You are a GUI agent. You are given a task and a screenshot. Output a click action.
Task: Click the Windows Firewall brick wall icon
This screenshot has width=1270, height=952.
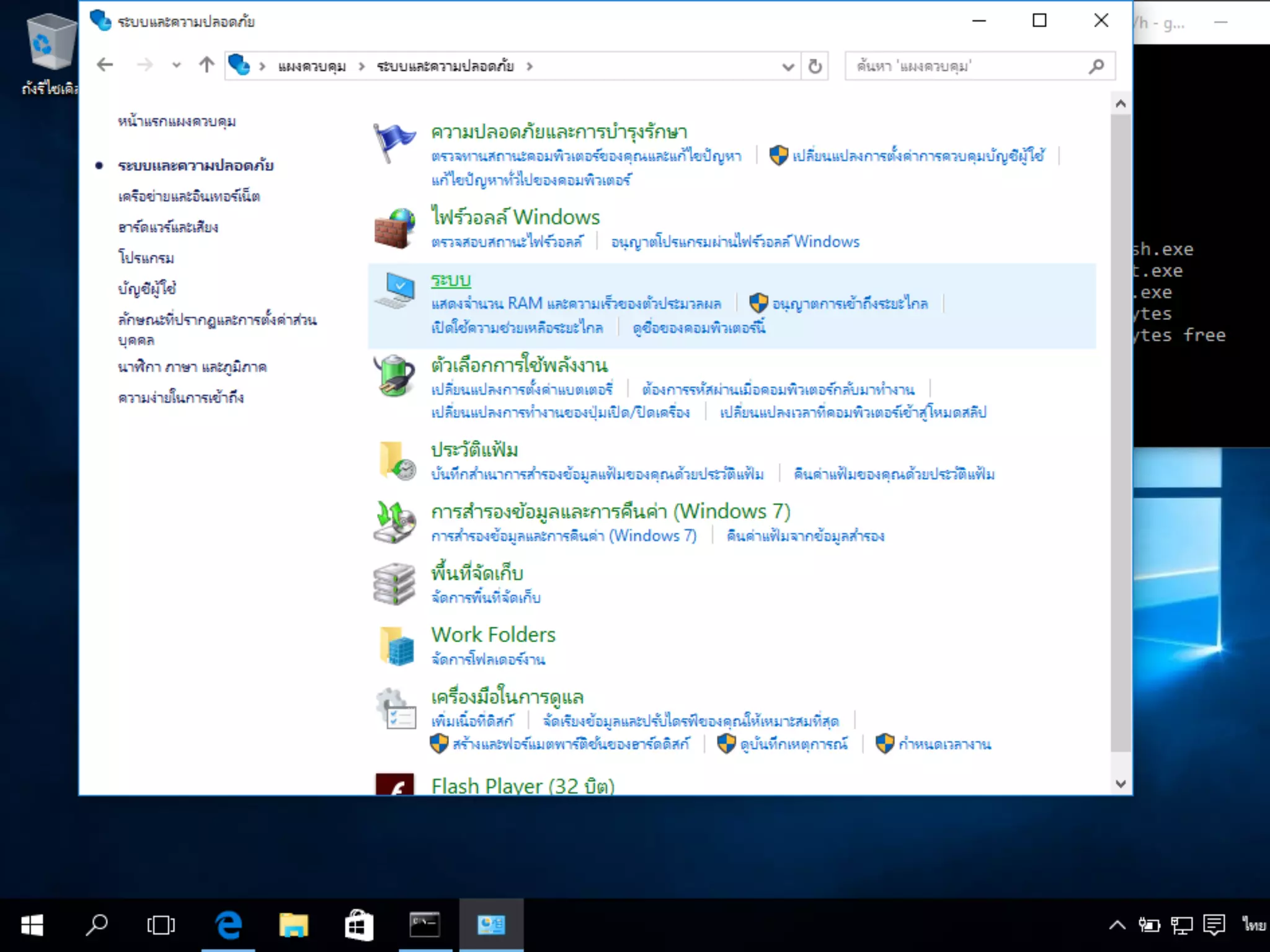pyautogui.click(x=394, y=228)
